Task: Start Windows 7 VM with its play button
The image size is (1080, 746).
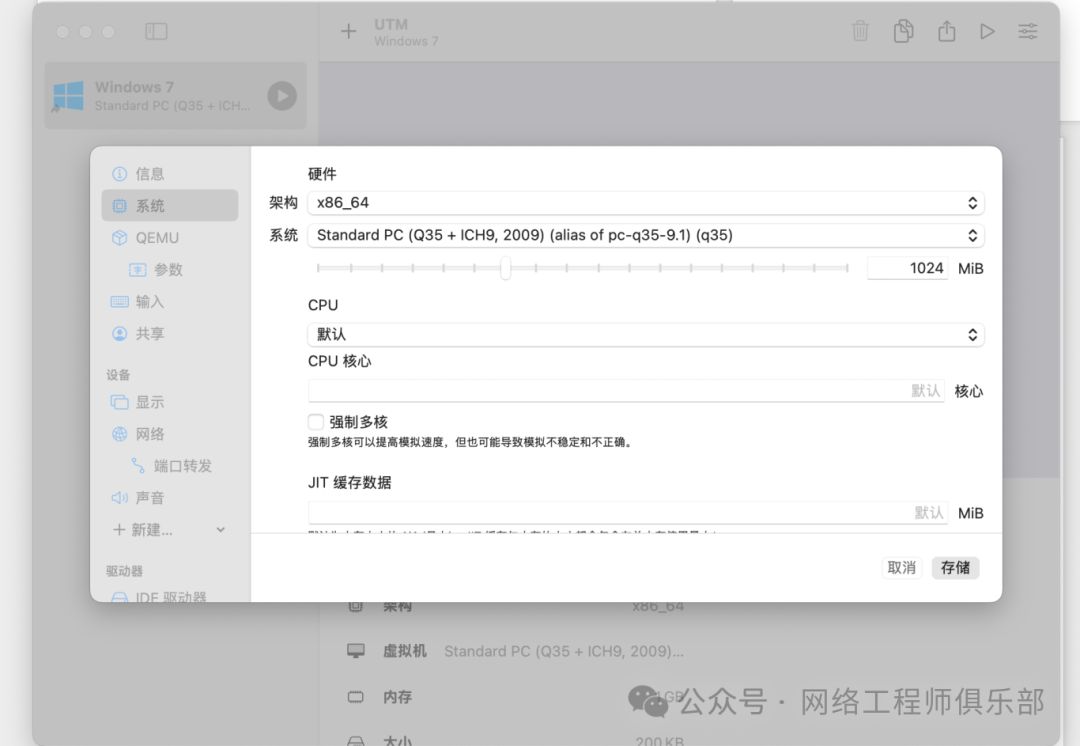Action: click(x=282, y=96)
